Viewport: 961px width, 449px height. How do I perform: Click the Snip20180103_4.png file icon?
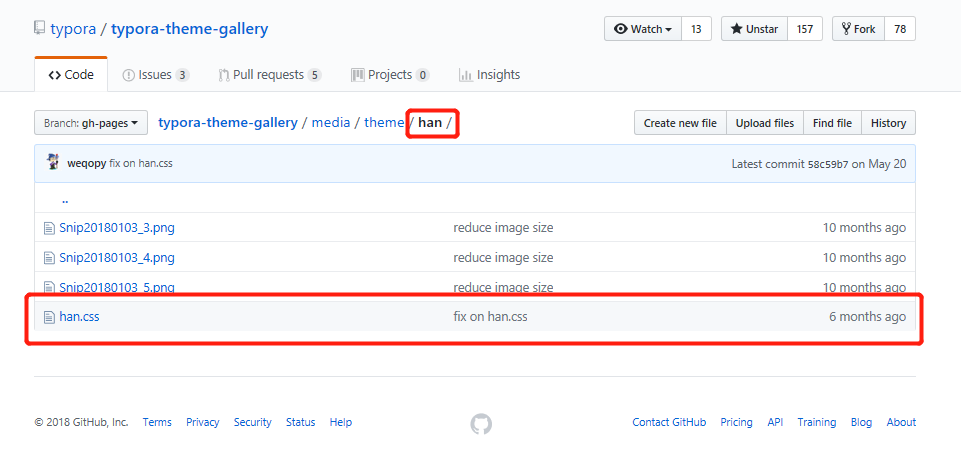(x=48, y=258)
